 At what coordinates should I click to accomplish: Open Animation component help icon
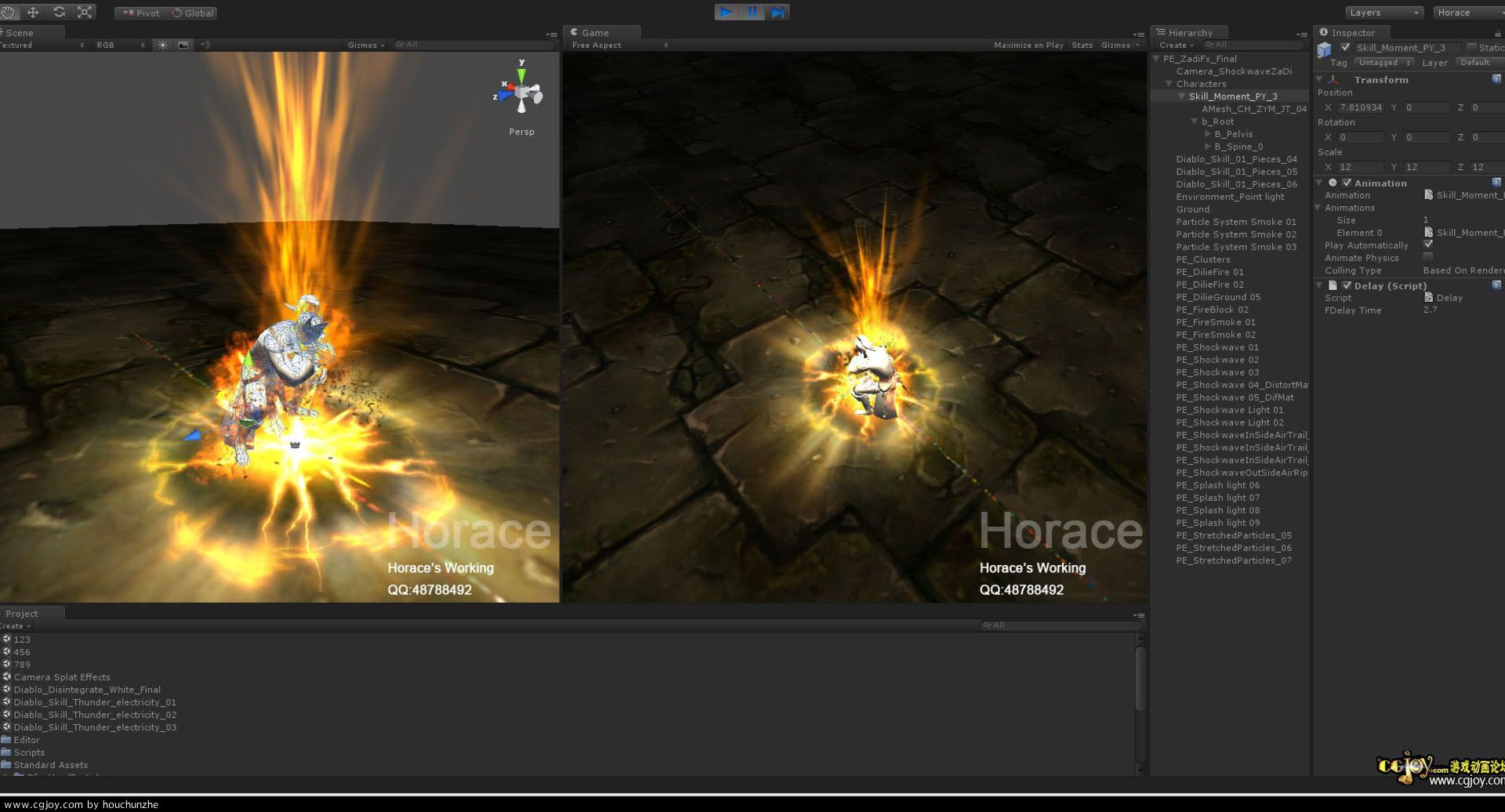[x=1496, y=183]
